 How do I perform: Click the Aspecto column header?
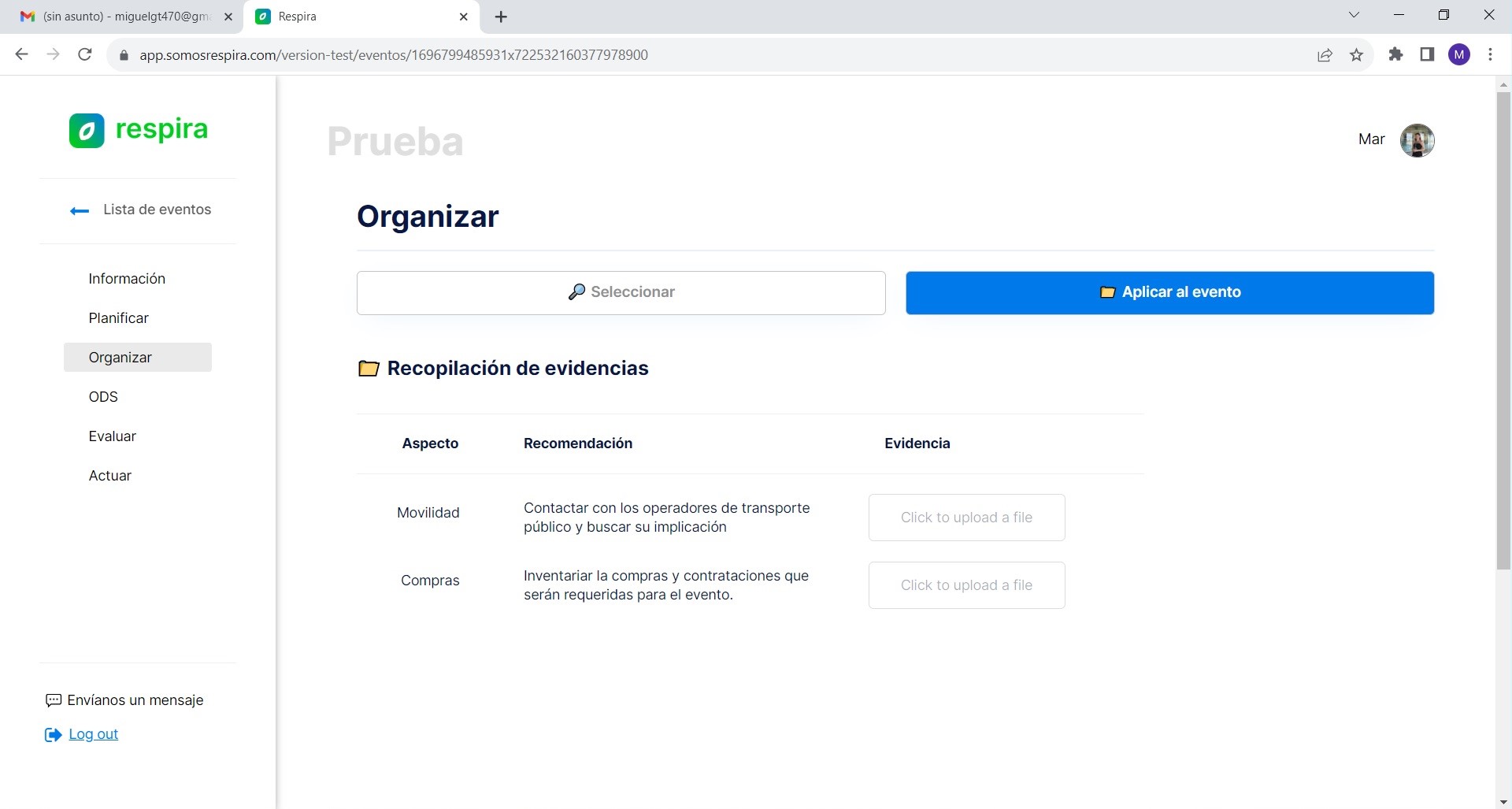point(430,443)
